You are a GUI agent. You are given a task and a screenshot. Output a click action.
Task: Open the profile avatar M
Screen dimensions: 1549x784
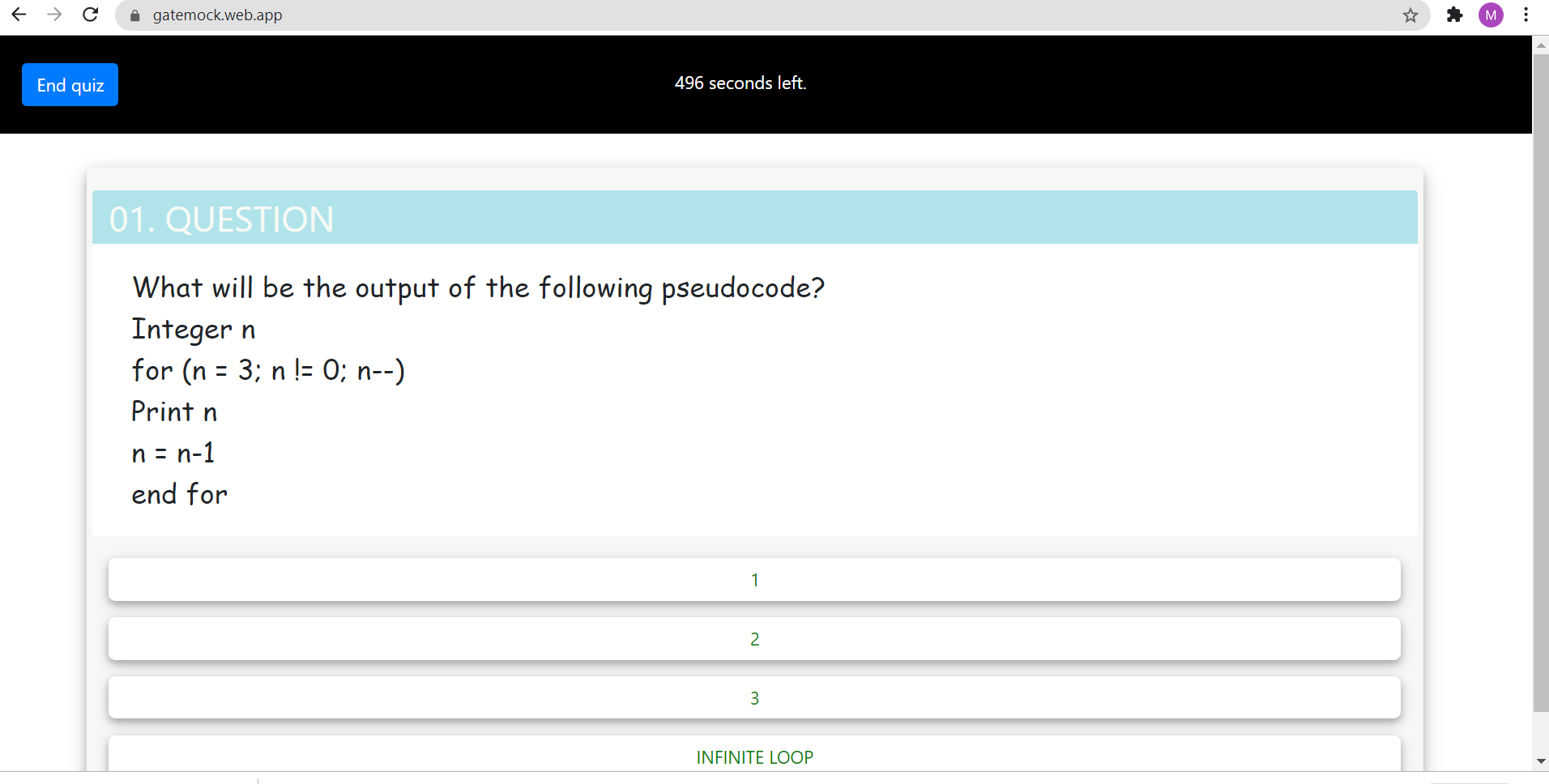click(1491, 15)
